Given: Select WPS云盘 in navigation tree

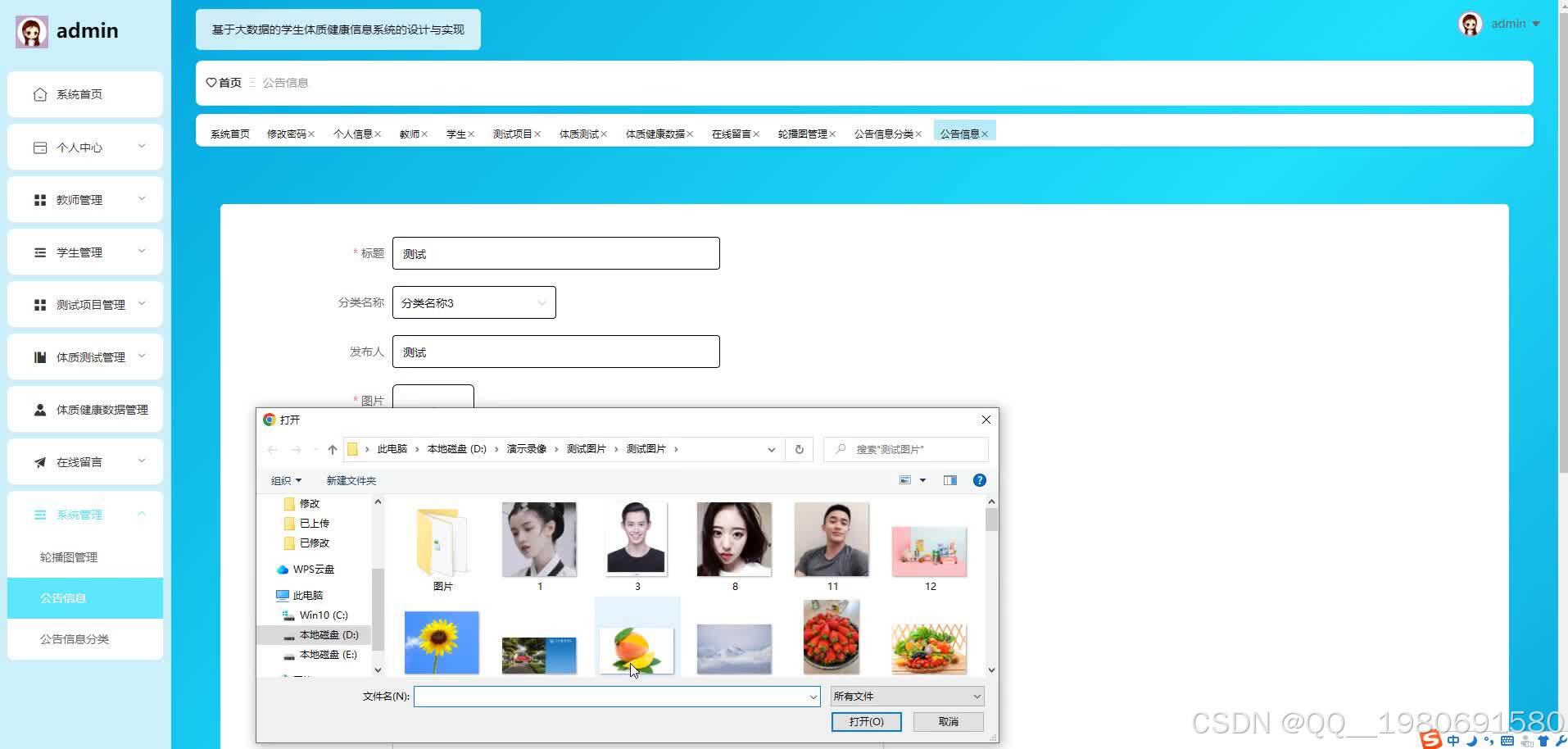Looking at the screenshot, I should click(314, 570).
